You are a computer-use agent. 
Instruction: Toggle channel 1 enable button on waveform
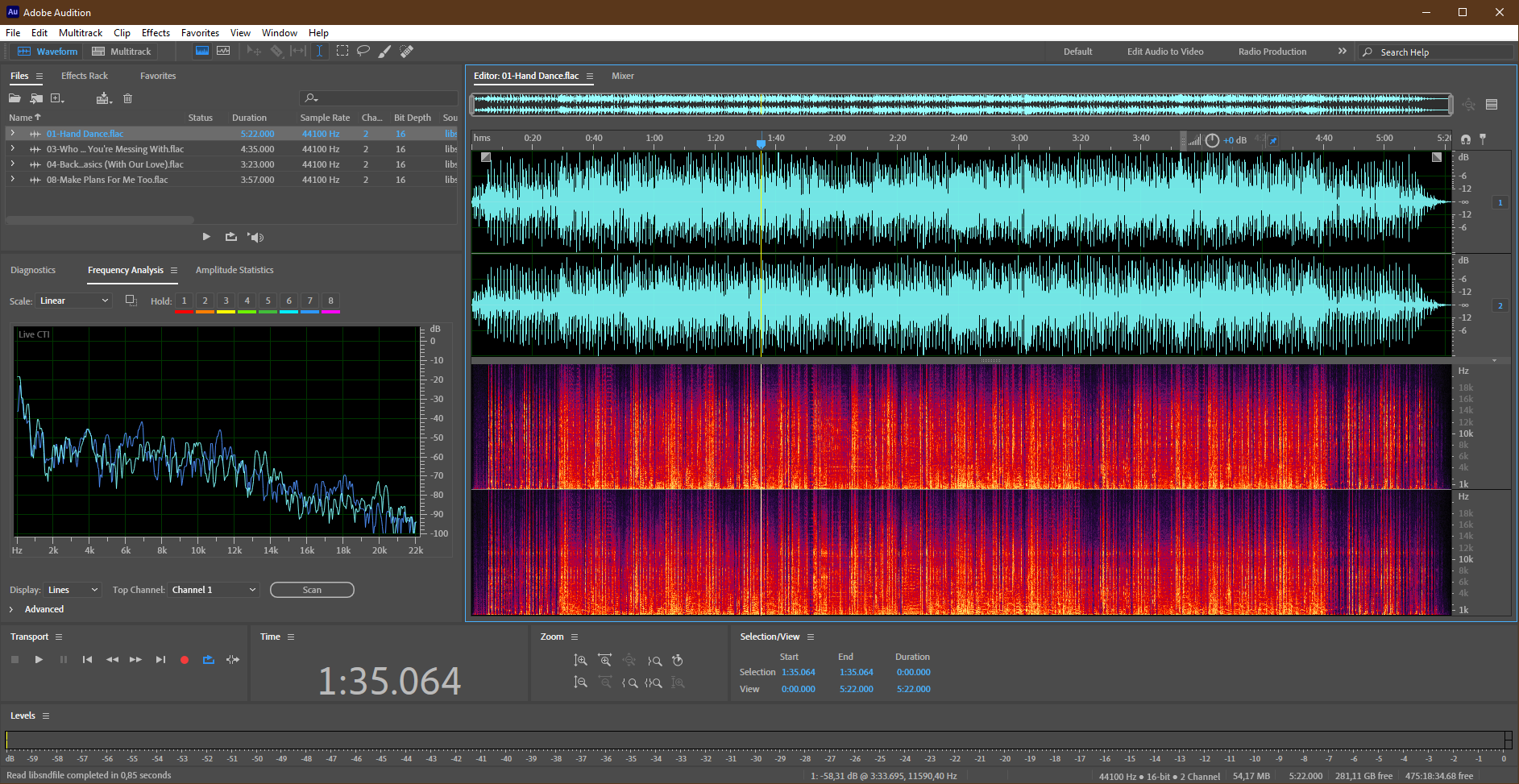(1500, 202)
